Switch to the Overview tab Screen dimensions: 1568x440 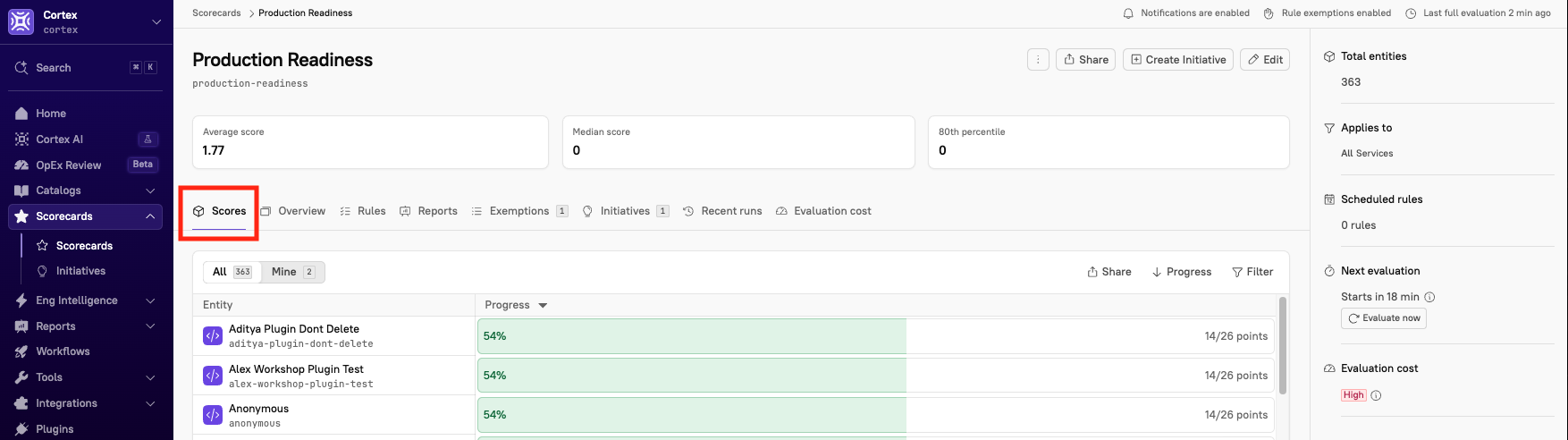(x=293, y=211)
